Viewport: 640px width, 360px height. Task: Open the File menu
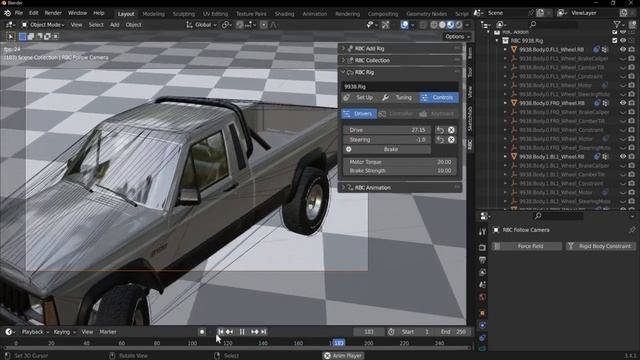tap(19, 13)
